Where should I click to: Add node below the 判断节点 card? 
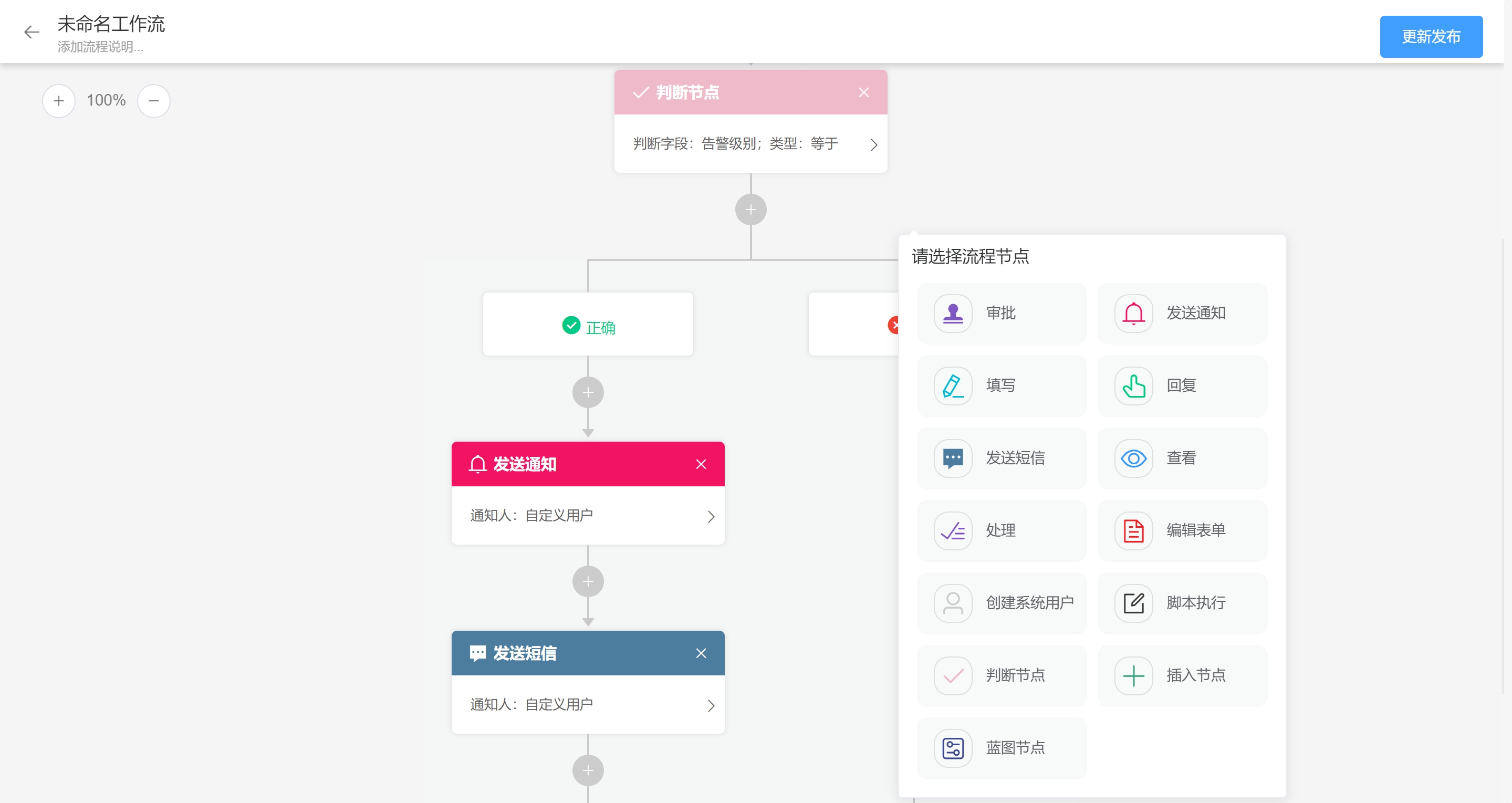point(750,210)
